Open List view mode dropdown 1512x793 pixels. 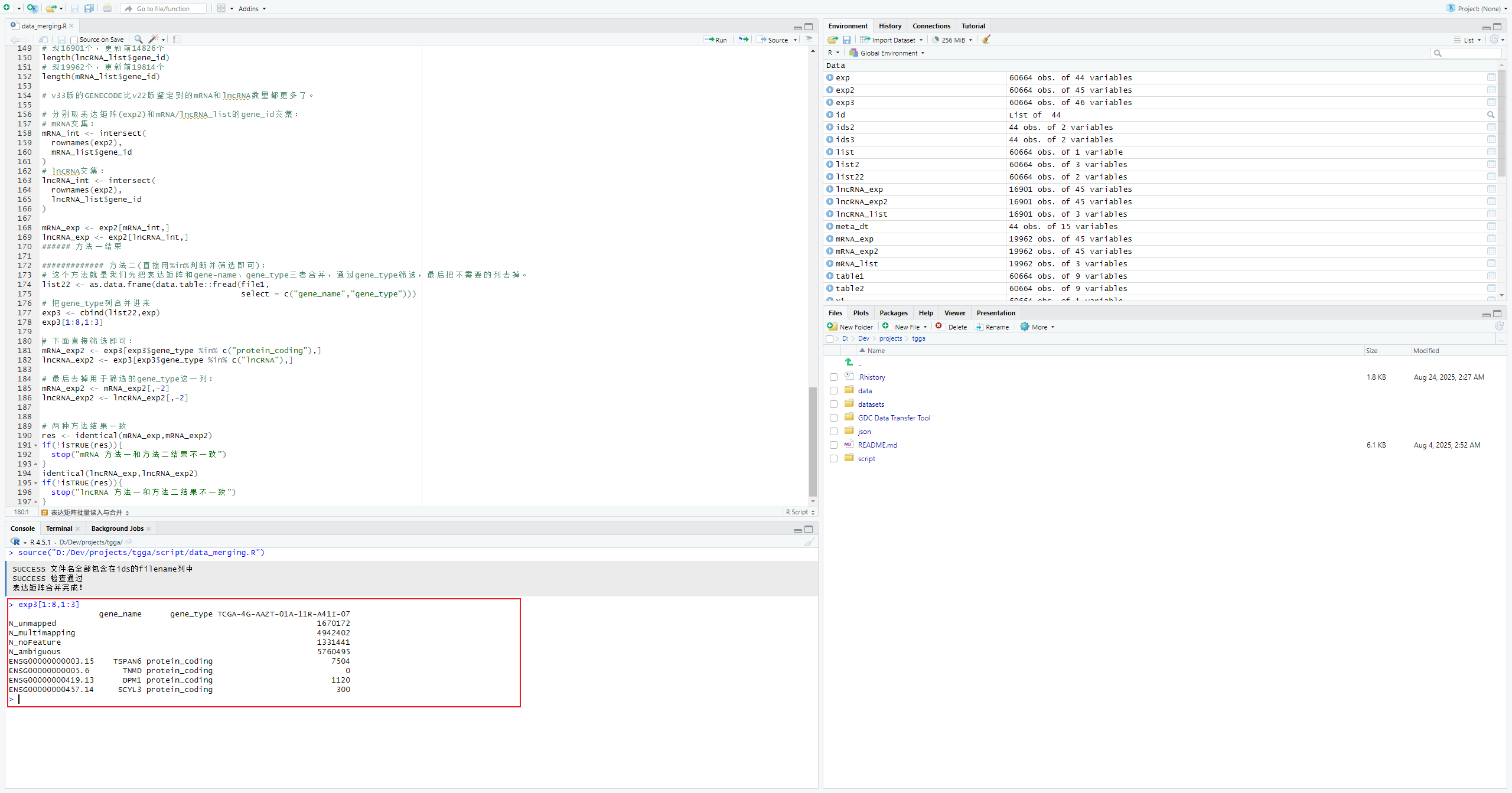coord(1468,40)
